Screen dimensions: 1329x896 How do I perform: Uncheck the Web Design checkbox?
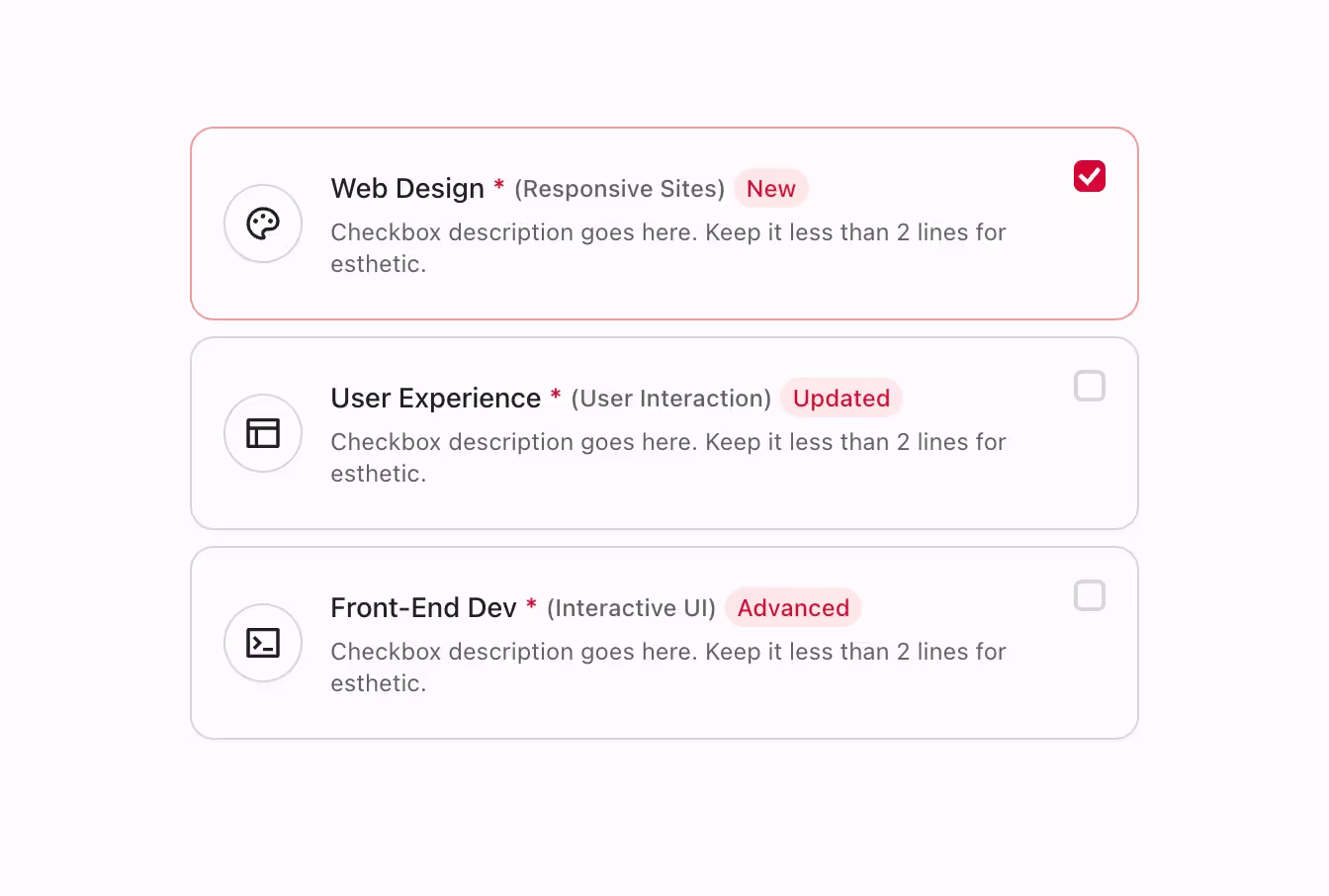[1089, 176]
